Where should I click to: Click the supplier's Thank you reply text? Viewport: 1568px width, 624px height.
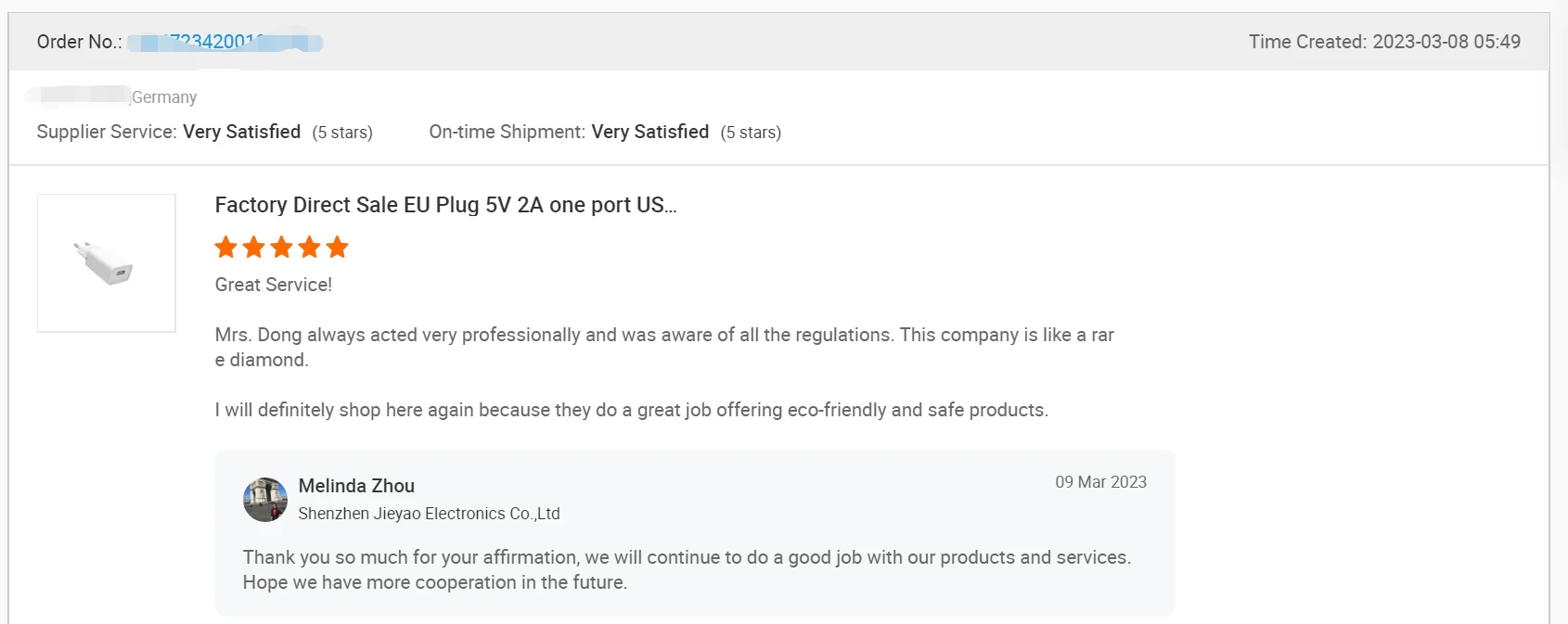(686, 557)
